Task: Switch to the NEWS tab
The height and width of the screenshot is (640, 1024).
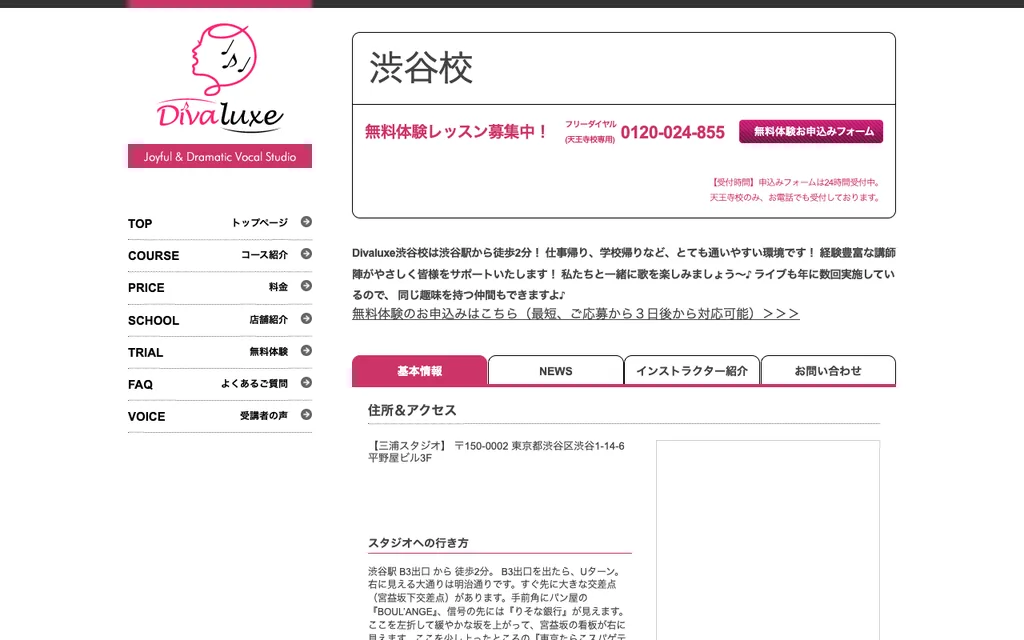Action: coord(556,370)
